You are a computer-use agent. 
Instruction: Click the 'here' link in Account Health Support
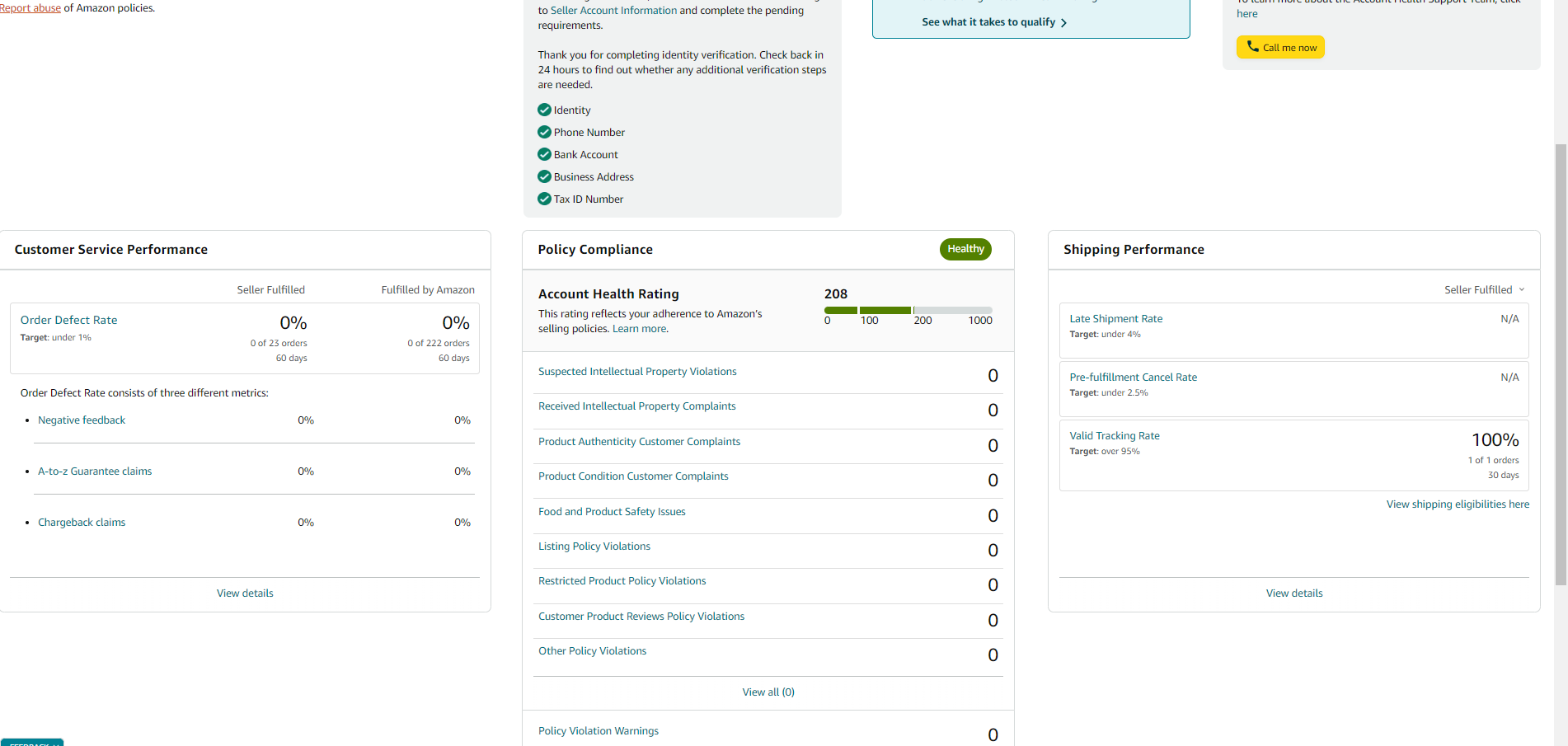(x=1247, y=14)
